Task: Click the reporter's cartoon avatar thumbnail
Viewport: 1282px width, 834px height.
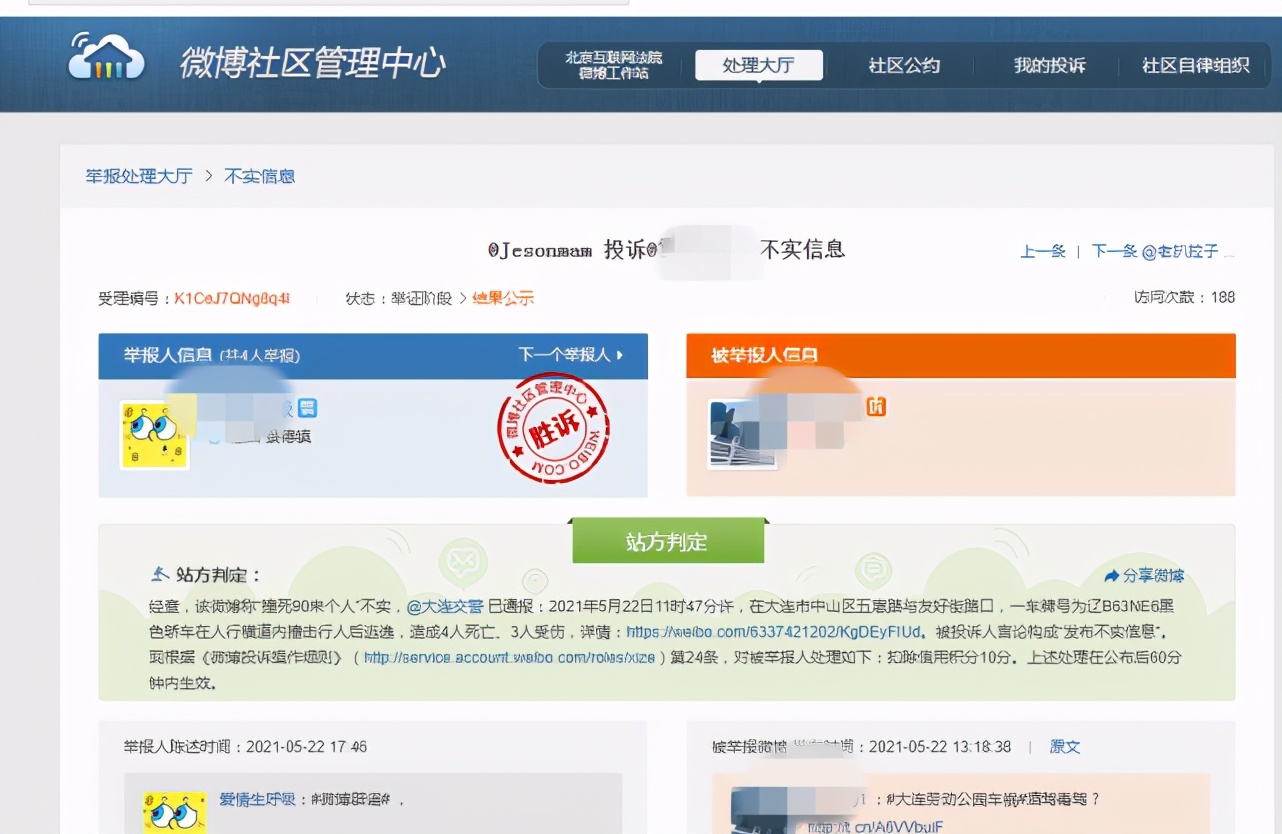Action: 155,435
